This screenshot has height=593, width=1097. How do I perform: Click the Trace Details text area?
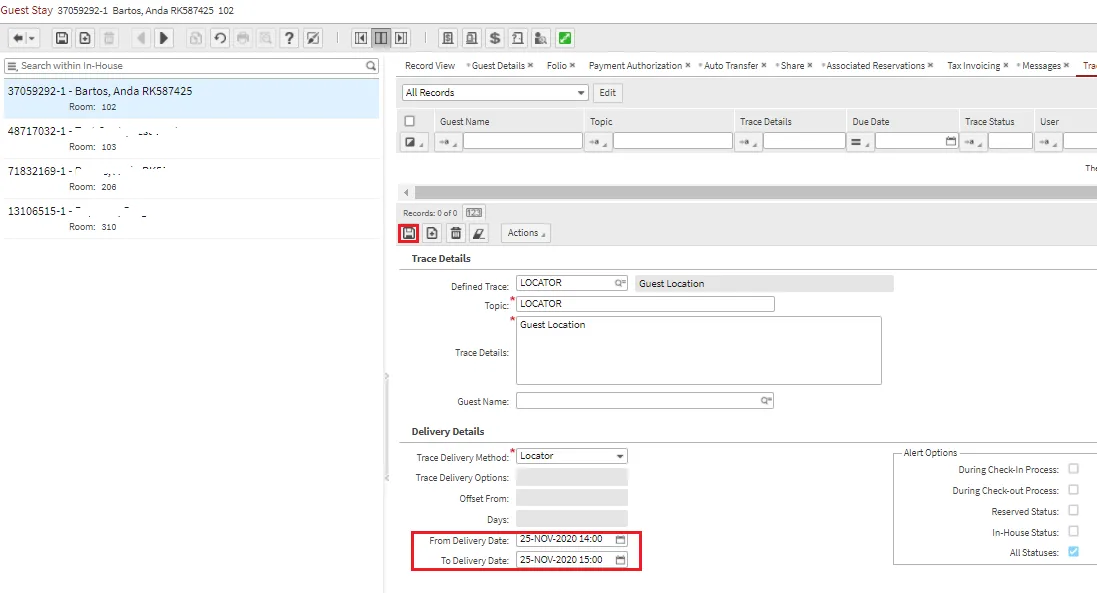pos(699,350)
